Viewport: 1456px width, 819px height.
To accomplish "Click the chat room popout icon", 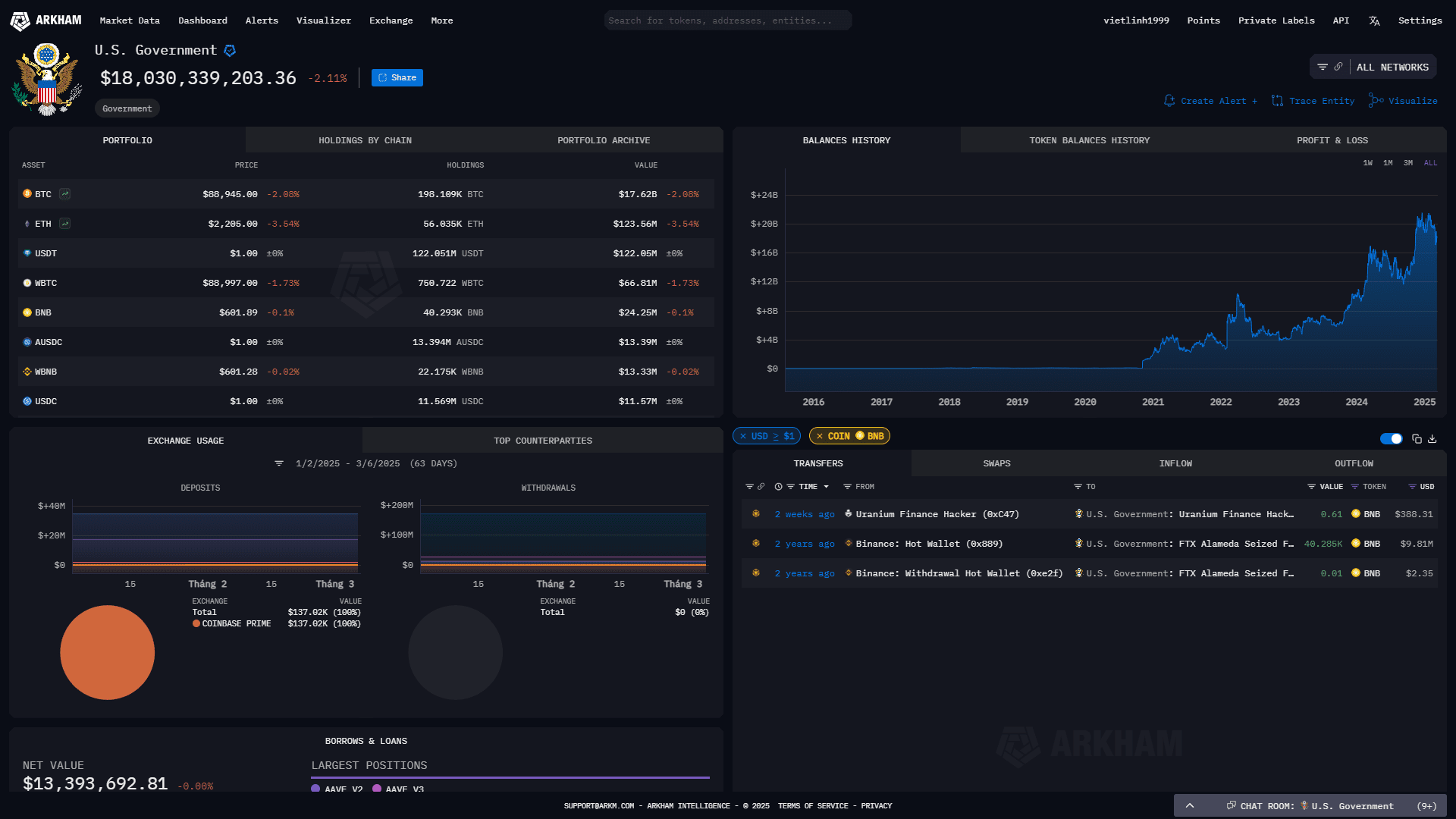I will tap(1232, 805).
